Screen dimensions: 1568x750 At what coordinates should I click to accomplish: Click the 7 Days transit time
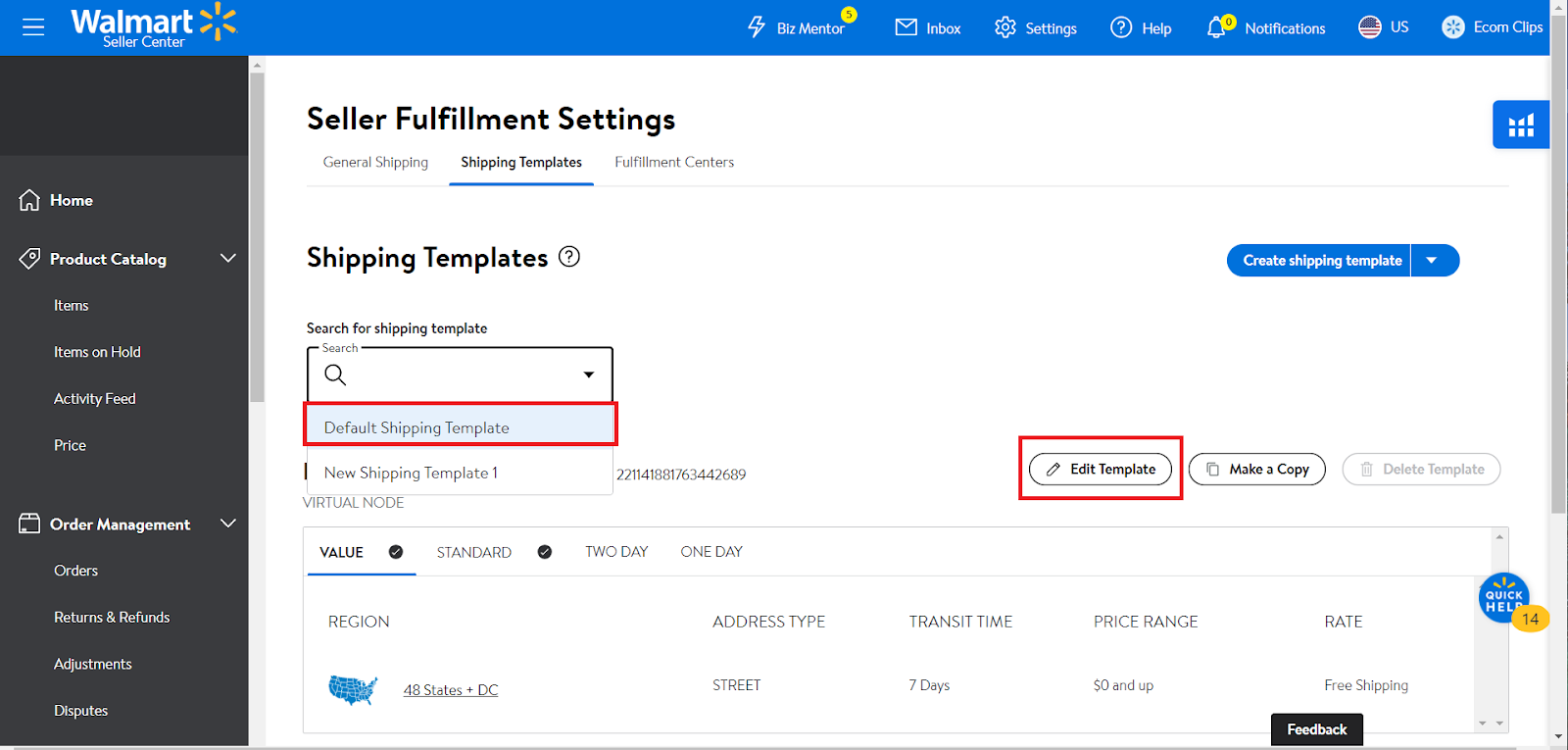[x=929, y=685]
